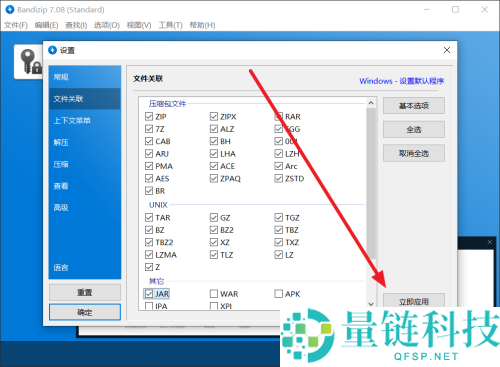Viewport: 500px width, 367px height.
Task: Toggle the AES checkbox
Action: (x=149, y=178)
